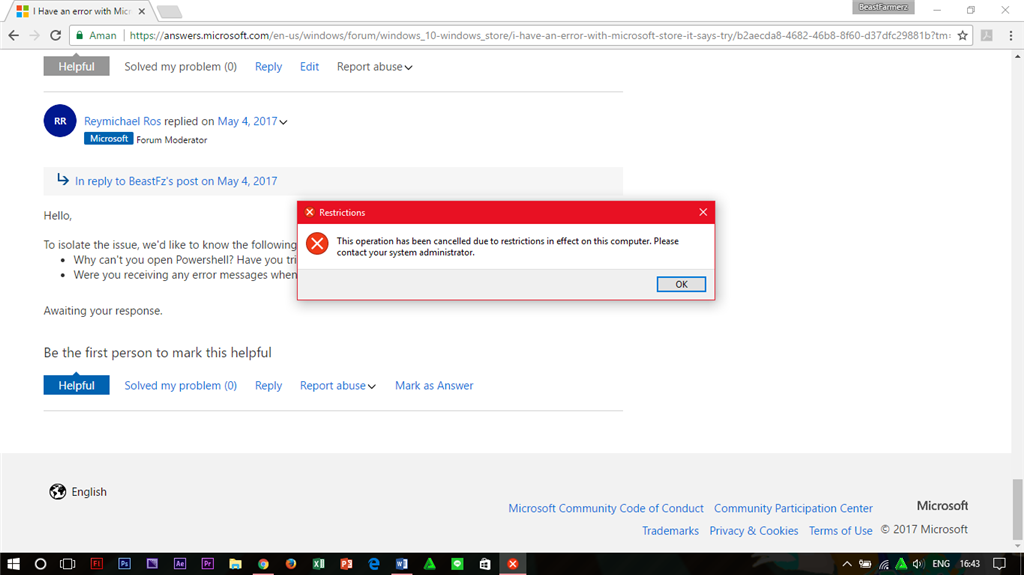Screen dimensions: 1024x575
Task: Click the scrollbar up arrow
Action: click(1017, 57)
